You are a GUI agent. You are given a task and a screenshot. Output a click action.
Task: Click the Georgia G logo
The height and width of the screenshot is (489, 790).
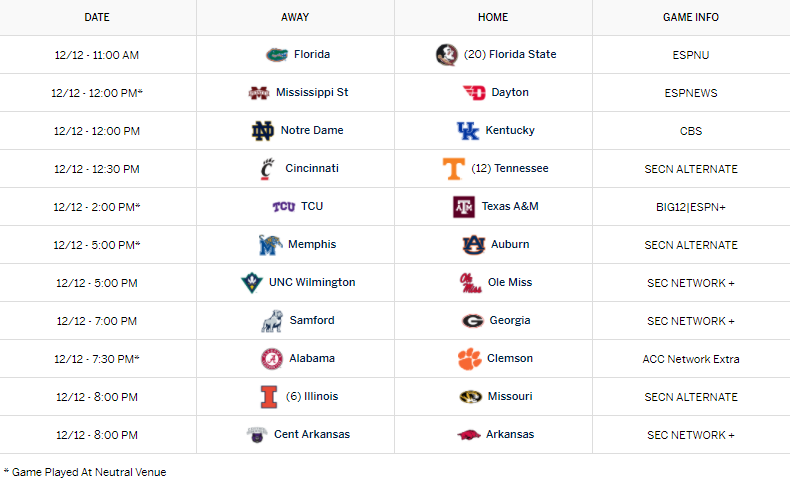[x=473, y=321]
